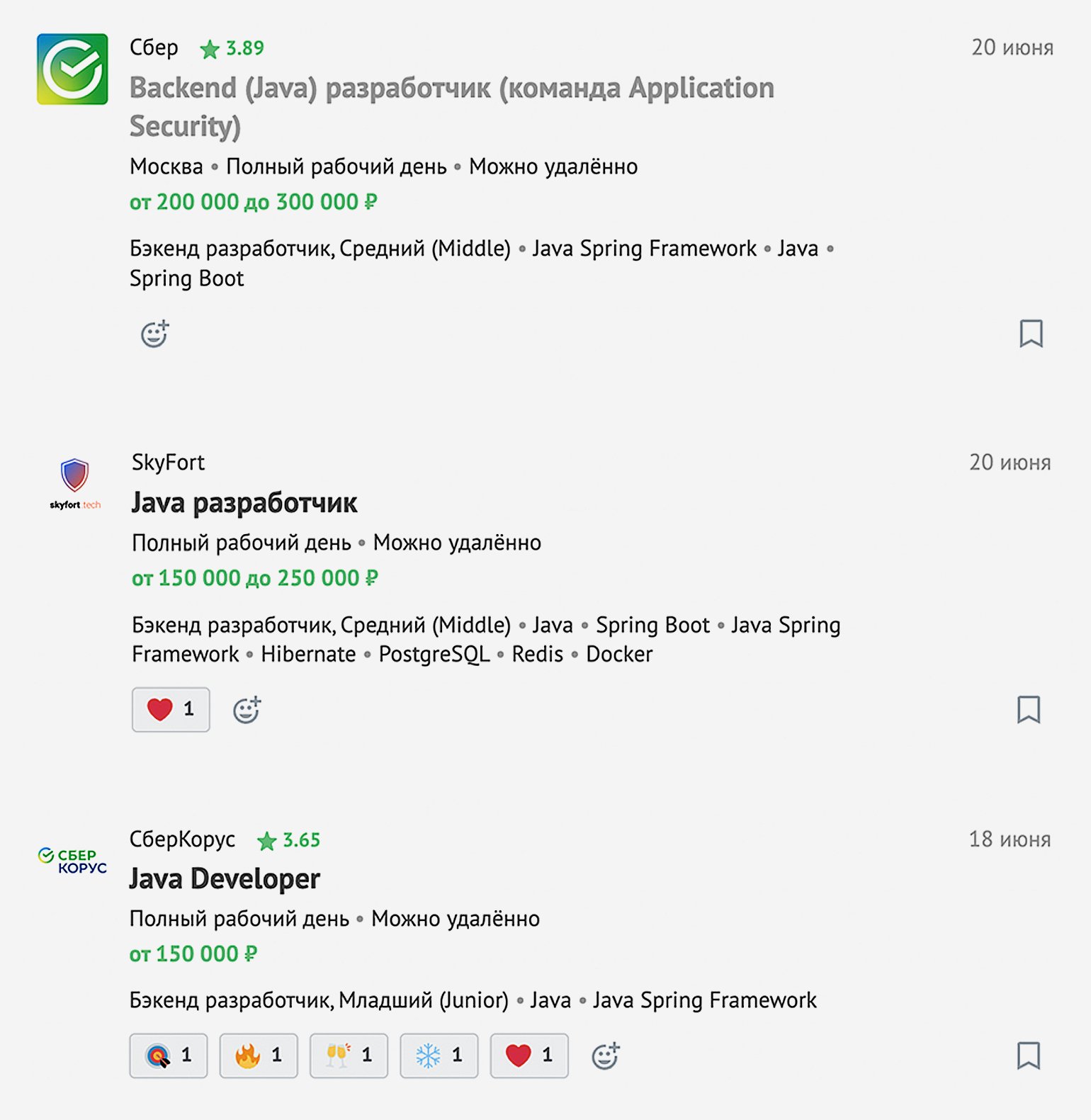Open the Java разработчик vacancy title
The width and height of the screenshot is (1091, 1120).
click(244, 503)
